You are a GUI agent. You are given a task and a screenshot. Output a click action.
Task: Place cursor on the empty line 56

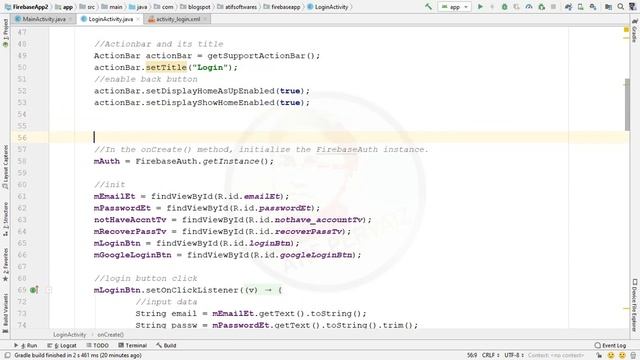tap(339, 138)
